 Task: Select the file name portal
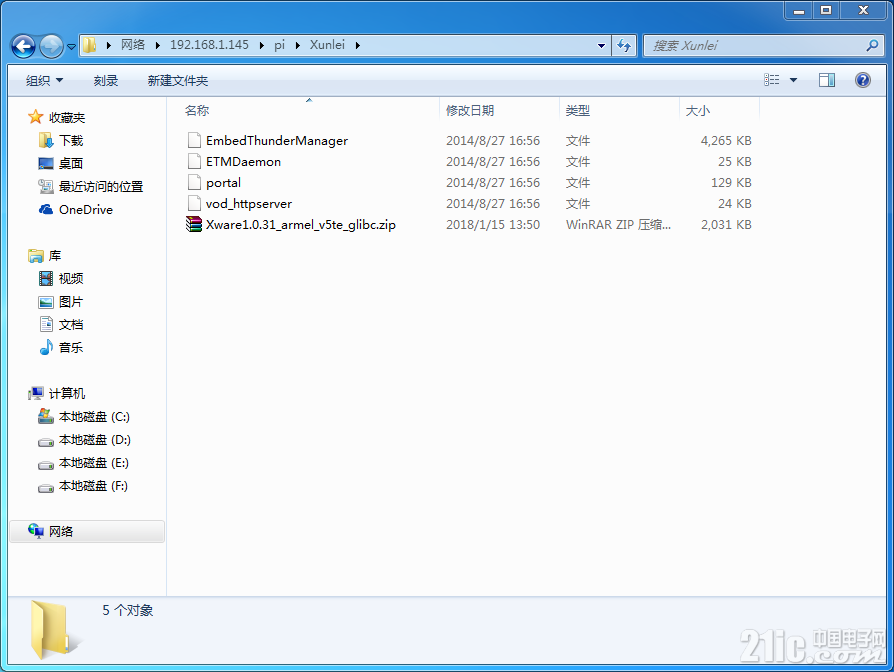tap(224, 183)
